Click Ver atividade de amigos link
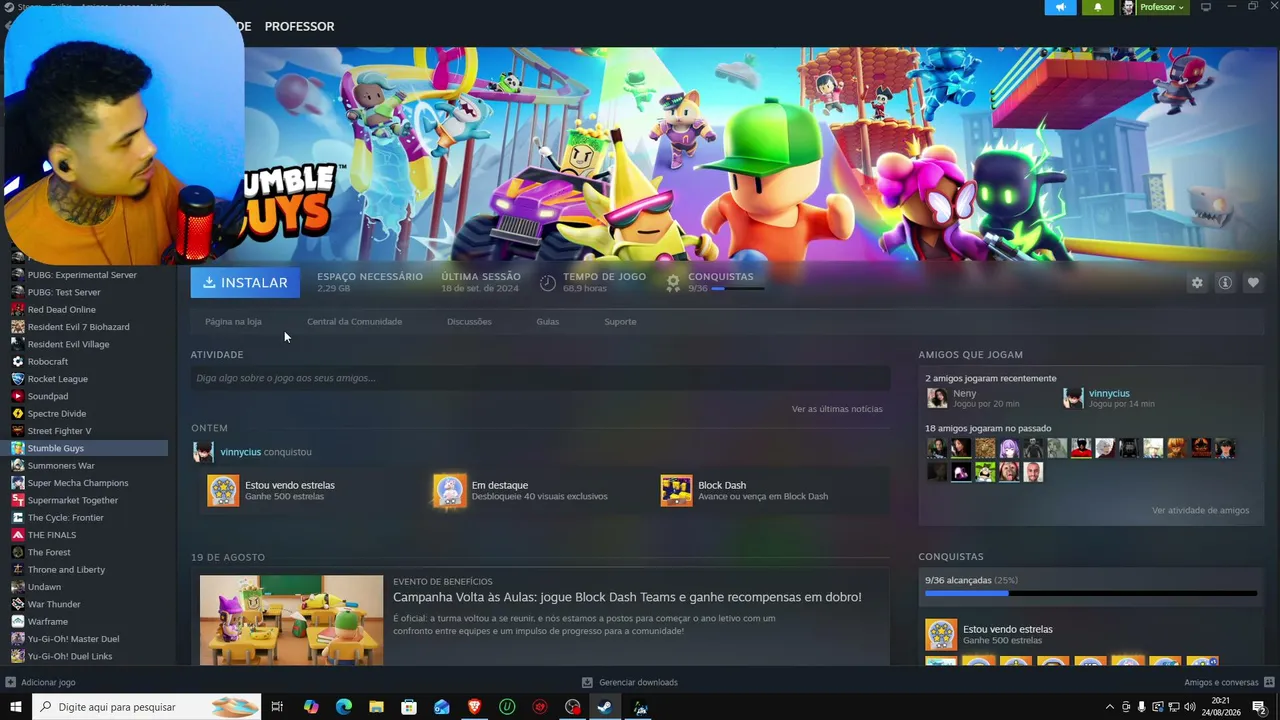Viewport: 1280px width, 720px height. click(1200, 510)
